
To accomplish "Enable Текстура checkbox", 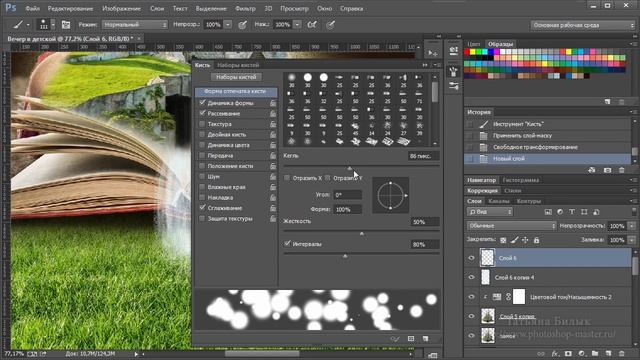I will click(202, 124).
